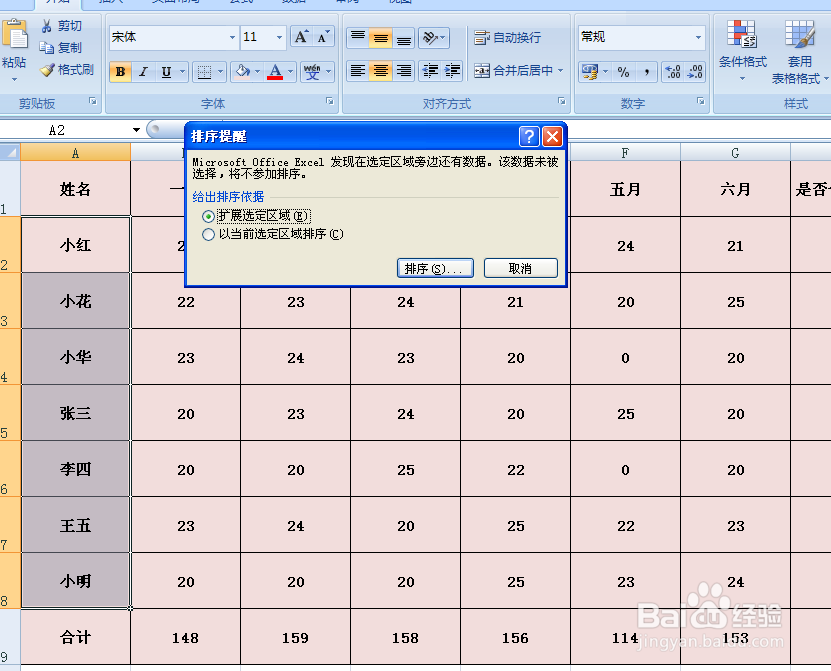Decrease font size with the small A

coord(323,37)
